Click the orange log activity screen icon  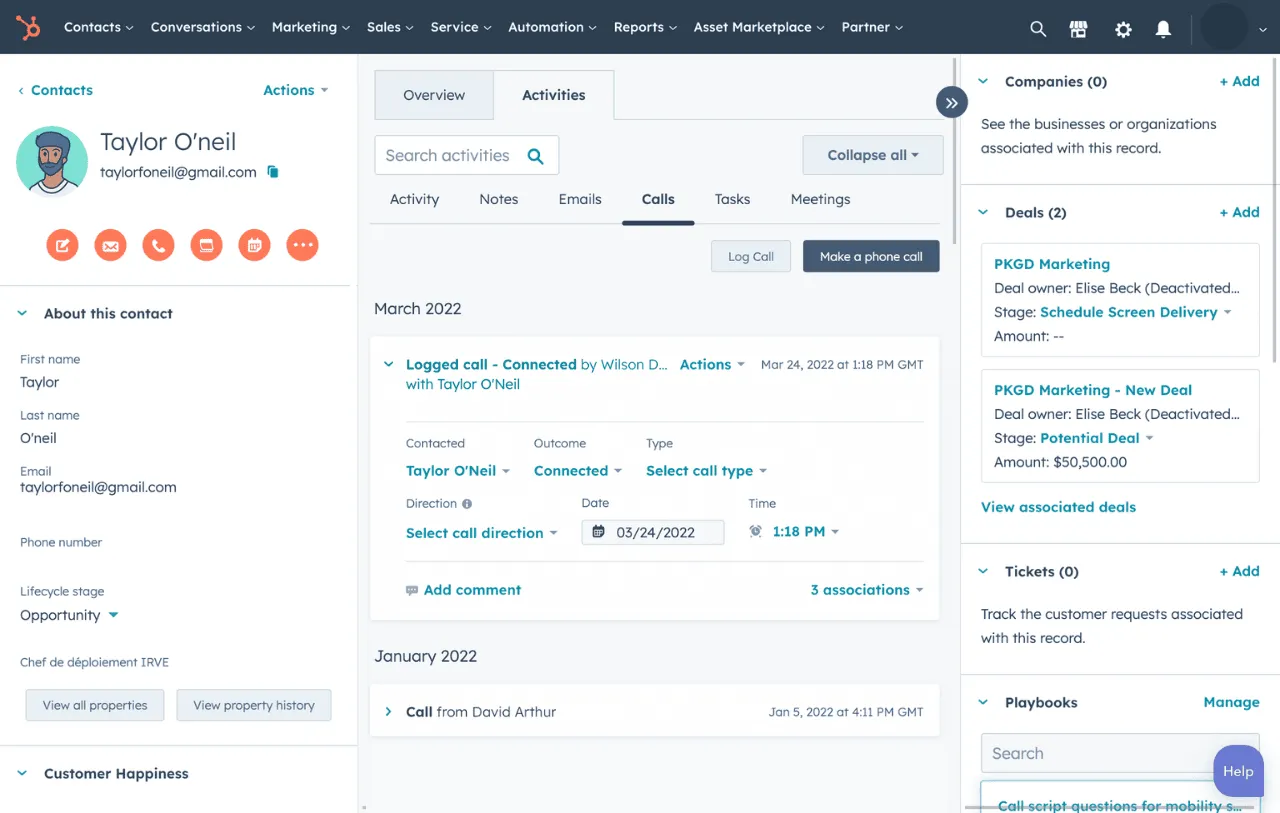coord(206,245)
